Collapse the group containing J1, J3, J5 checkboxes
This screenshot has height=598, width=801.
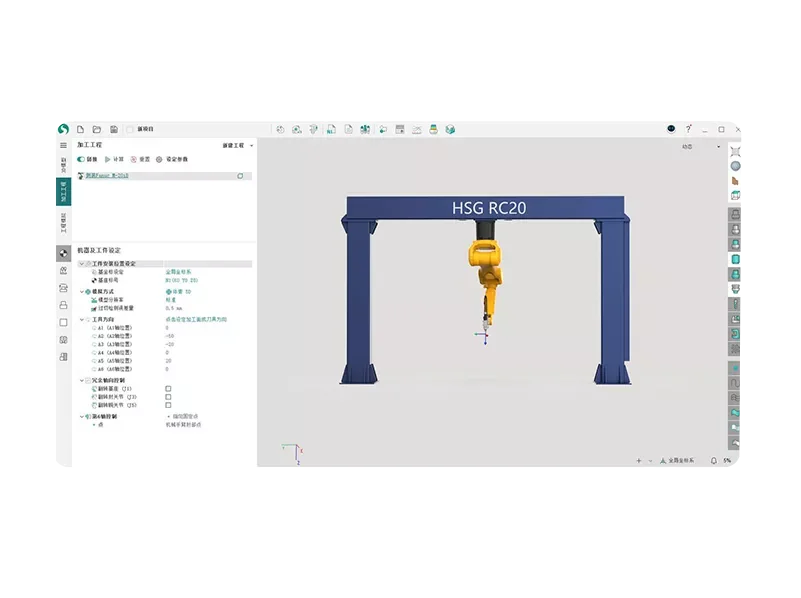point(82,380)
